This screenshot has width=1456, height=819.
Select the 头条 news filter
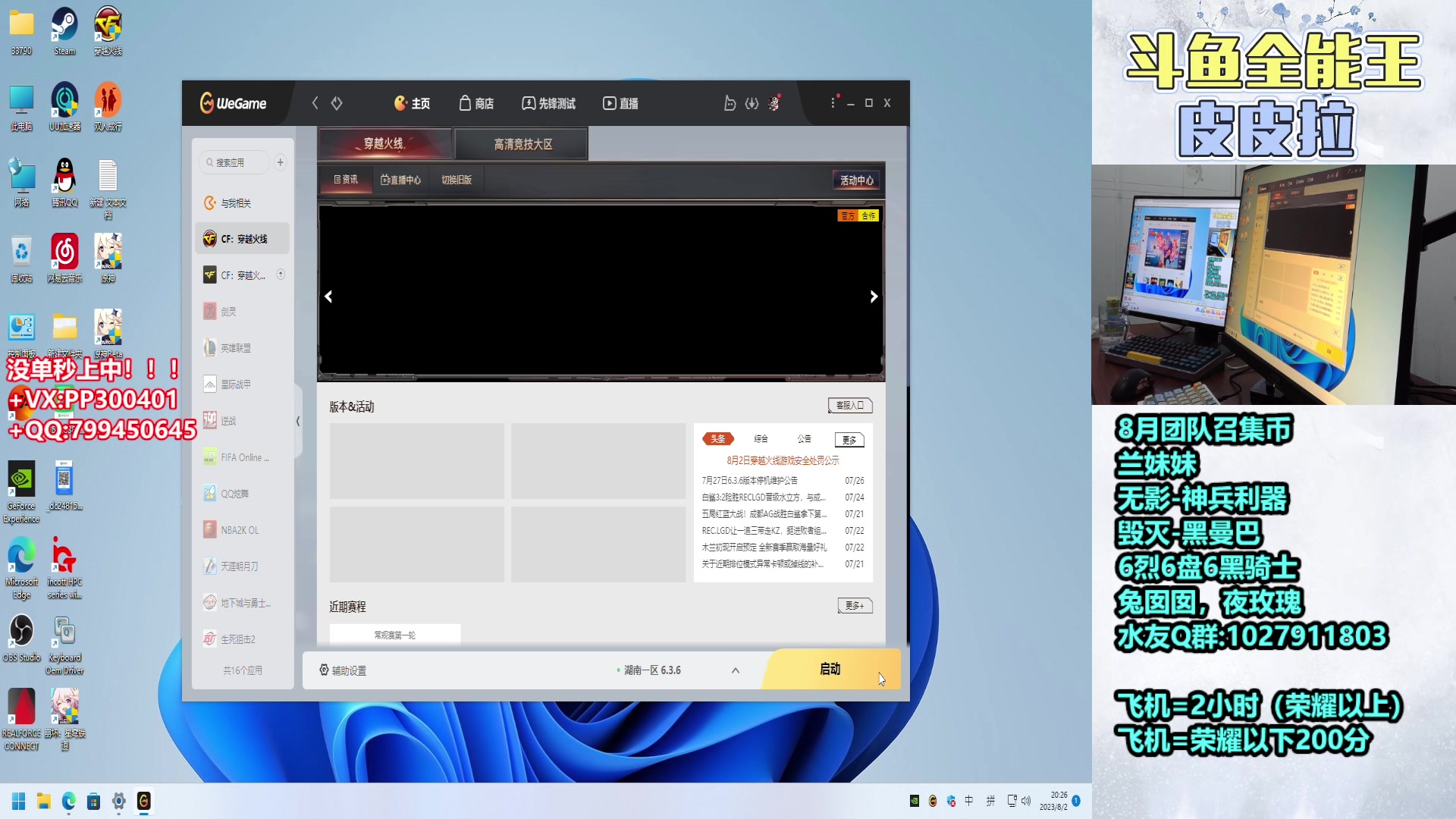(717, 439)
